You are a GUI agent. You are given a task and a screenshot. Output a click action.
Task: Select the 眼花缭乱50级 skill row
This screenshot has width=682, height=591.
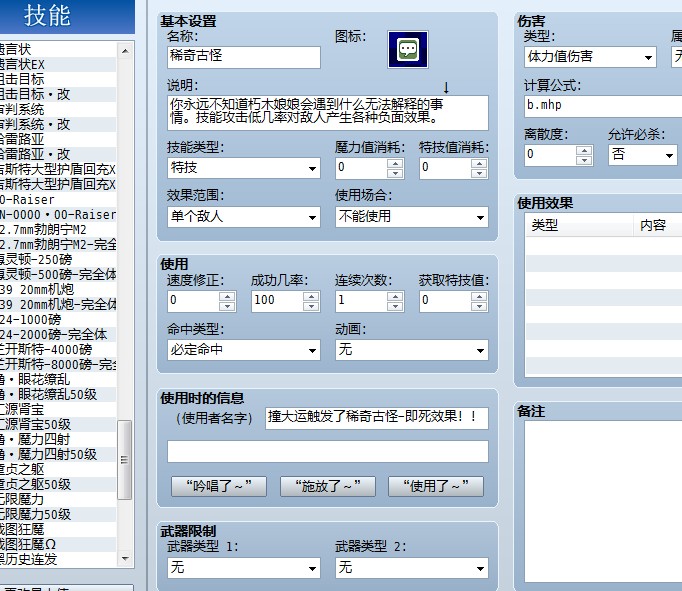[58, 394]
